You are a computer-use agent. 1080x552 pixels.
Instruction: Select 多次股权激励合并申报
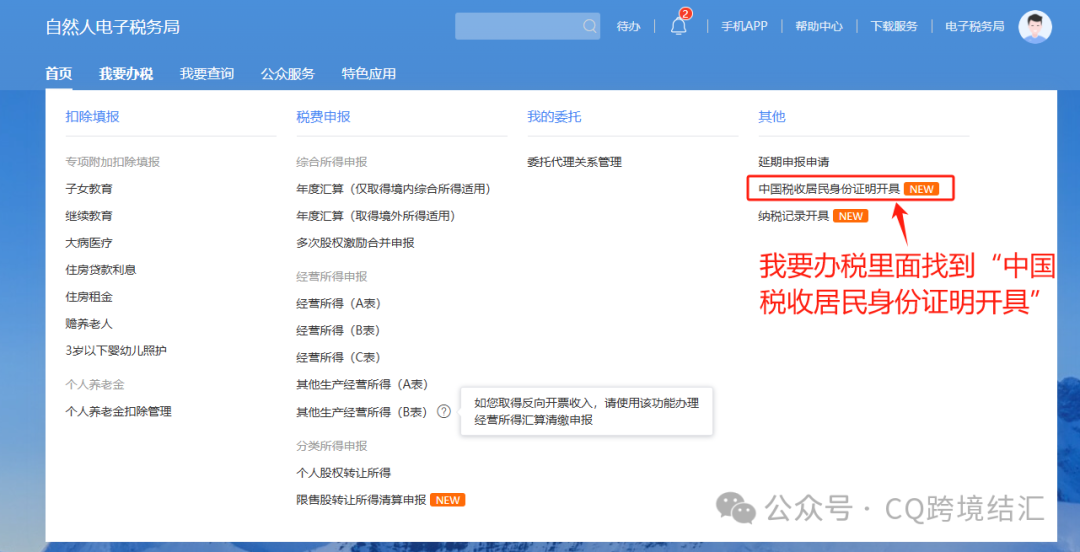[355, 243]
